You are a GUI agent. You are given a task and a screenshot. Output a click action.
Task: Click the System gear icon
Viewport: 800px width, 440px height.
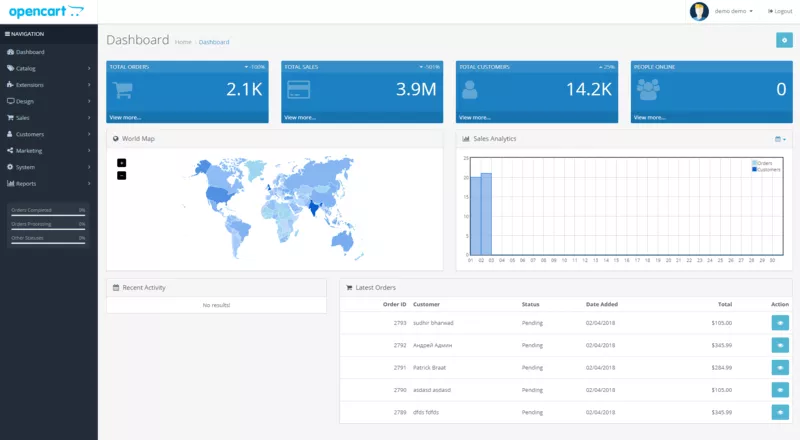(10, 167)
